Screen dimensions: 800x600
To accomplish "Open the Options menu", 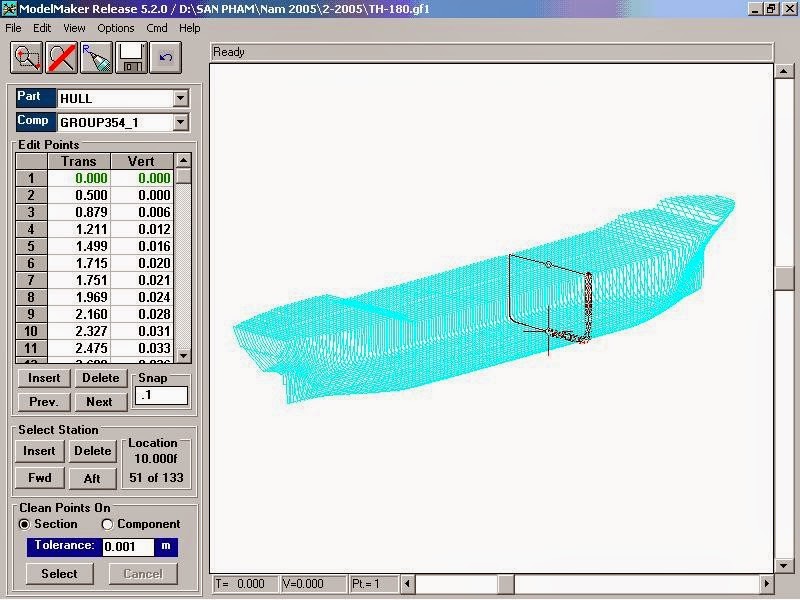I will (115, 28).
